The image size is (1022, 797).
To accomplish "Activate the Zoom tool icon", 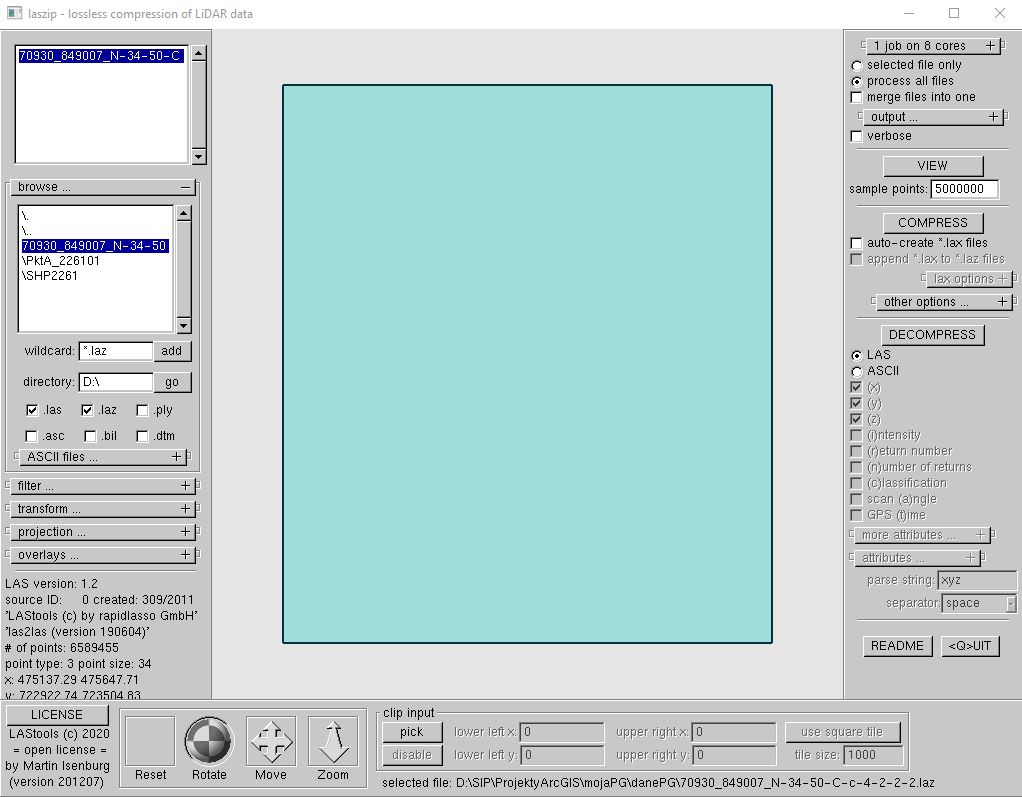I will pyautogui.click(x=333, y=741).
